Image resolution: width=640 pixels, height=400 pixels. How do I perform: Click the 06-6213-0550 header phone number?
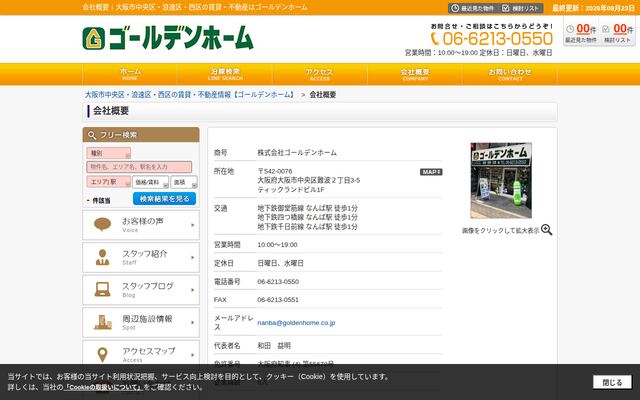click(498, 39)
